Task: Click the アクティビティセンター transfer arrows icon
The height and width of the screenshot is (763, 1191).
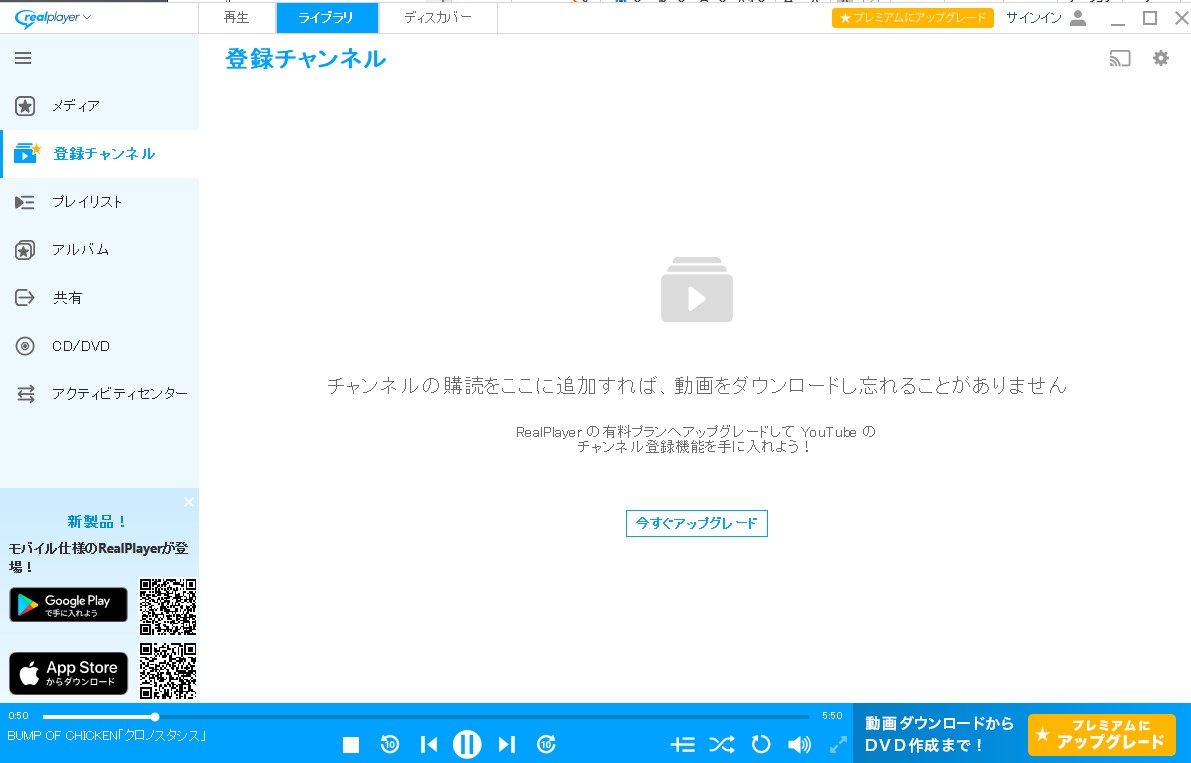Action: 26,394
